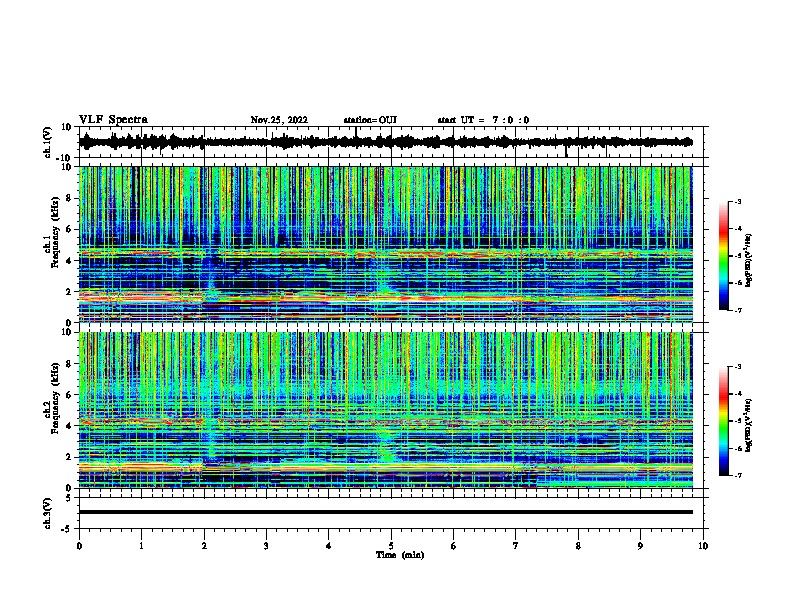Screen dimensions: 792x612
Task: Click the "-3" value on ch.1 color bar
Action: click(738, 202)
